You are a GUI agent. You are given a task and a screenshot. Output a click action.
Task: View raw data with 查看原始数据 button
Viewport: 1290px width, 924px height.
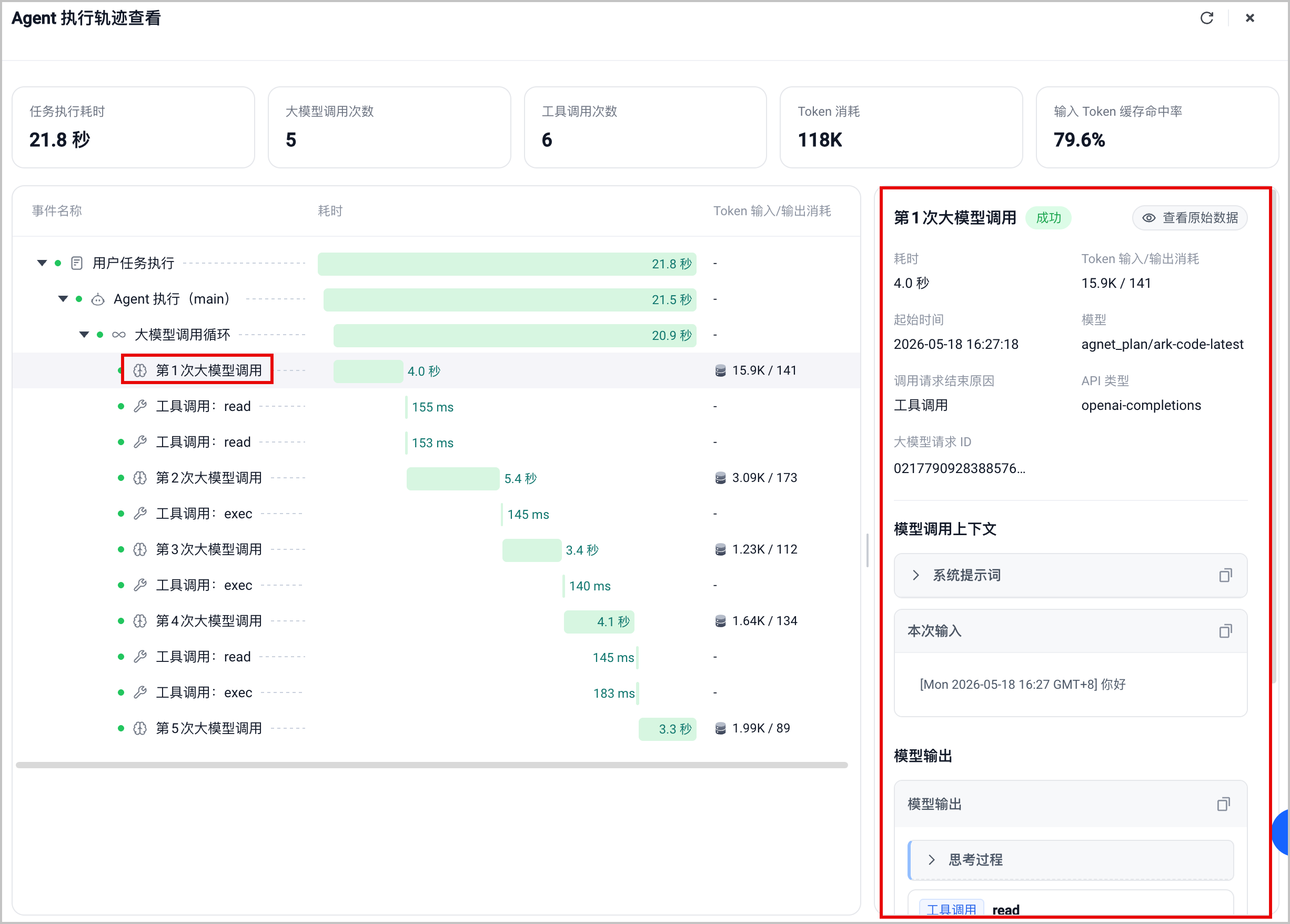1190,218
